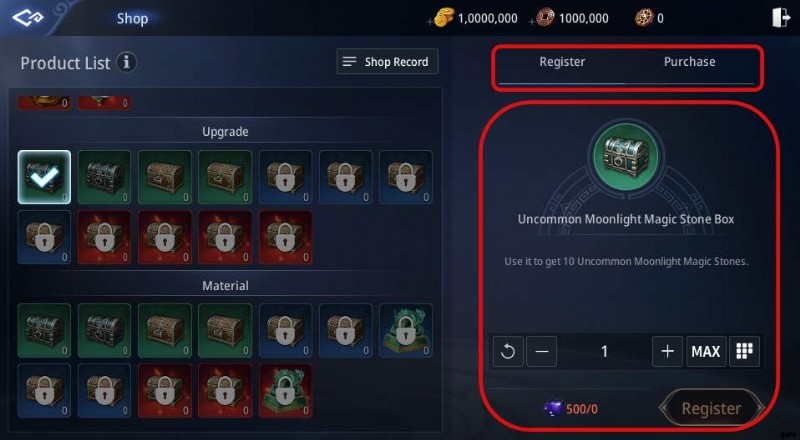Screen dimensions: 800x440
Task: Click the gold coins currency icon
Action: (444, 18)
